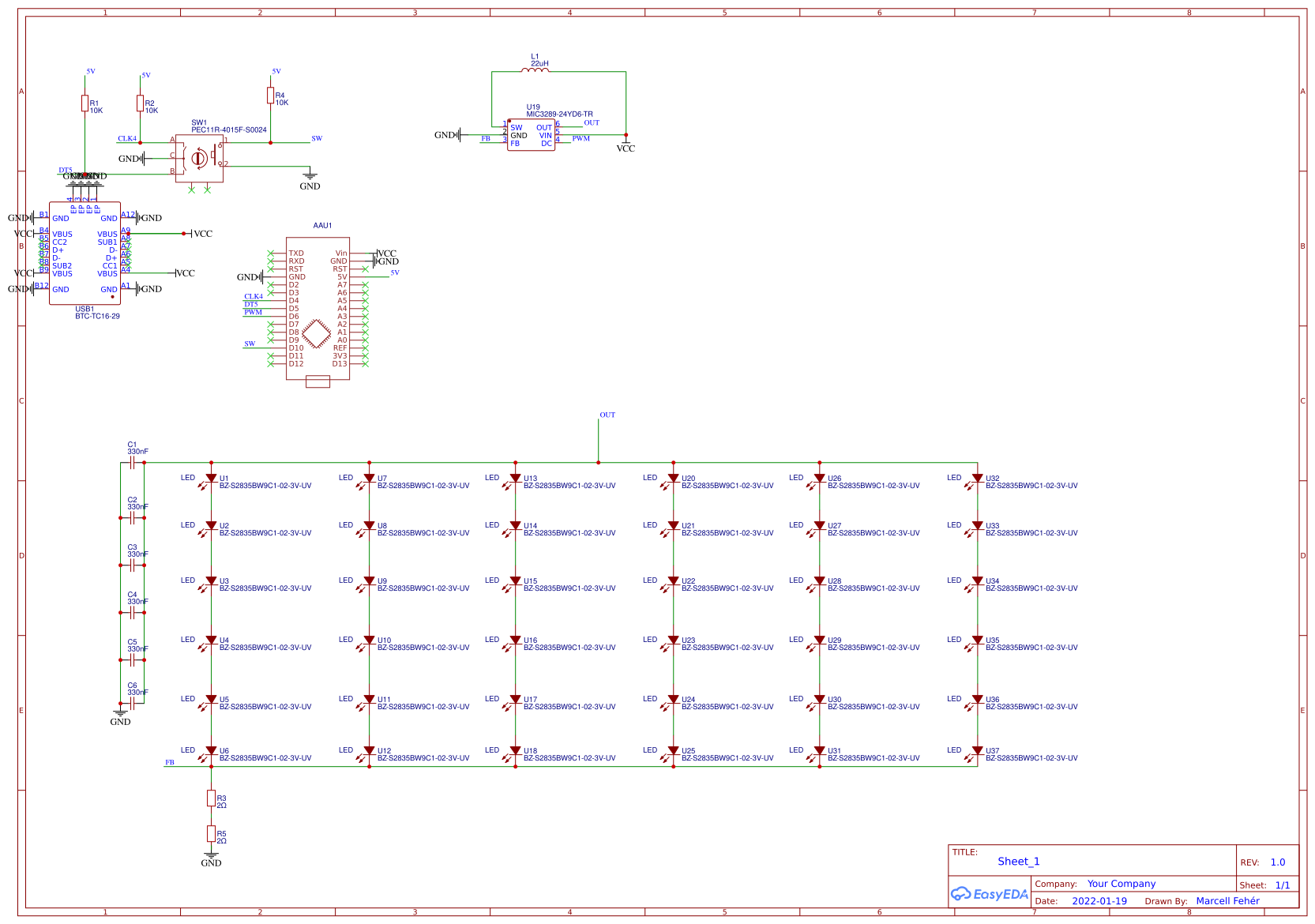Click the inductor value '22uH'

click(x=539, y=64)
